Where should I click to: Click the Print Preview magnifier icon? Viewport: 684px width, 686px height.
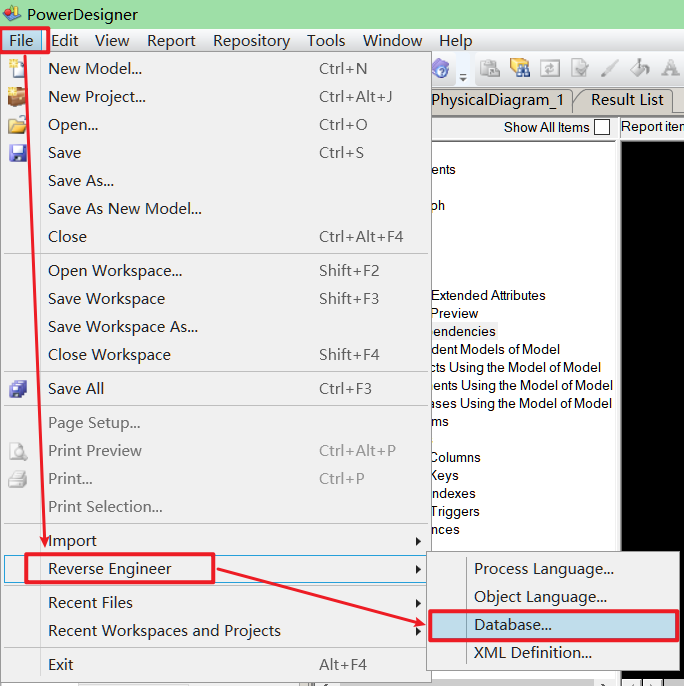(x=18, y=451)
